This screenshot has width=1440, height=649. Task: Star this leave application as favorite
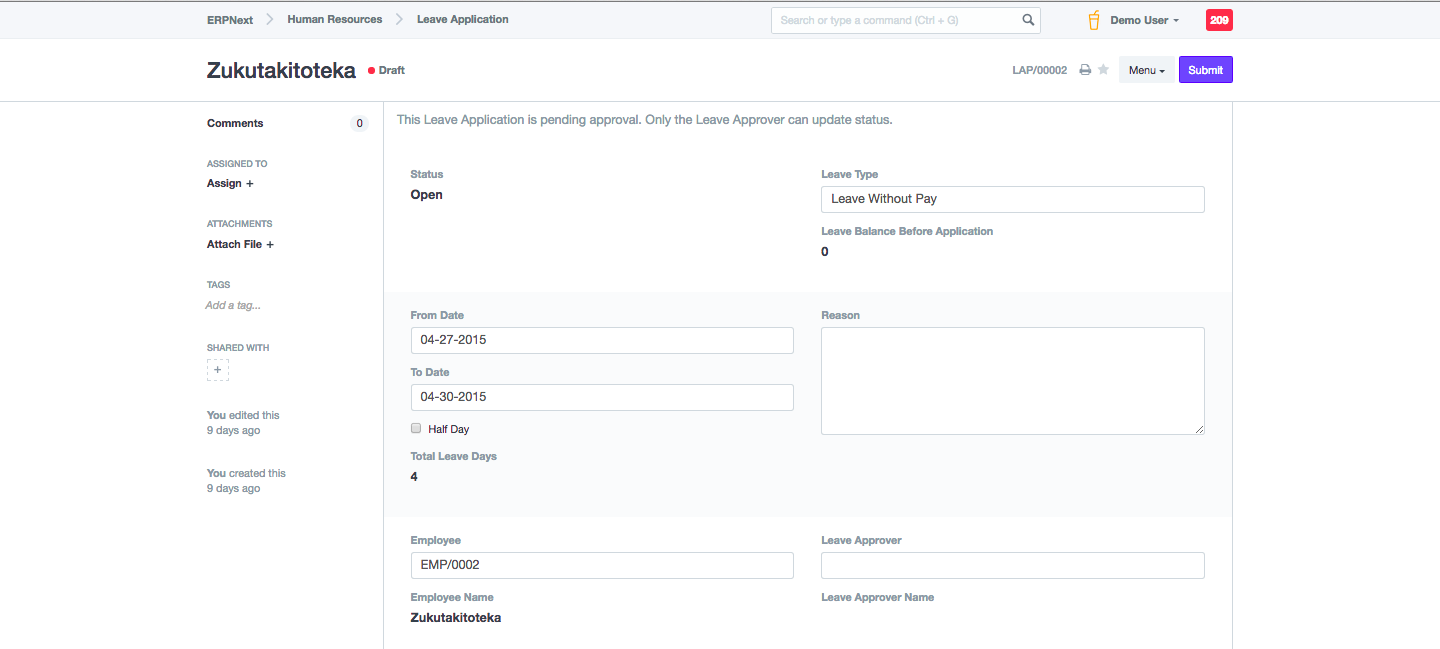pos(1103,70)
